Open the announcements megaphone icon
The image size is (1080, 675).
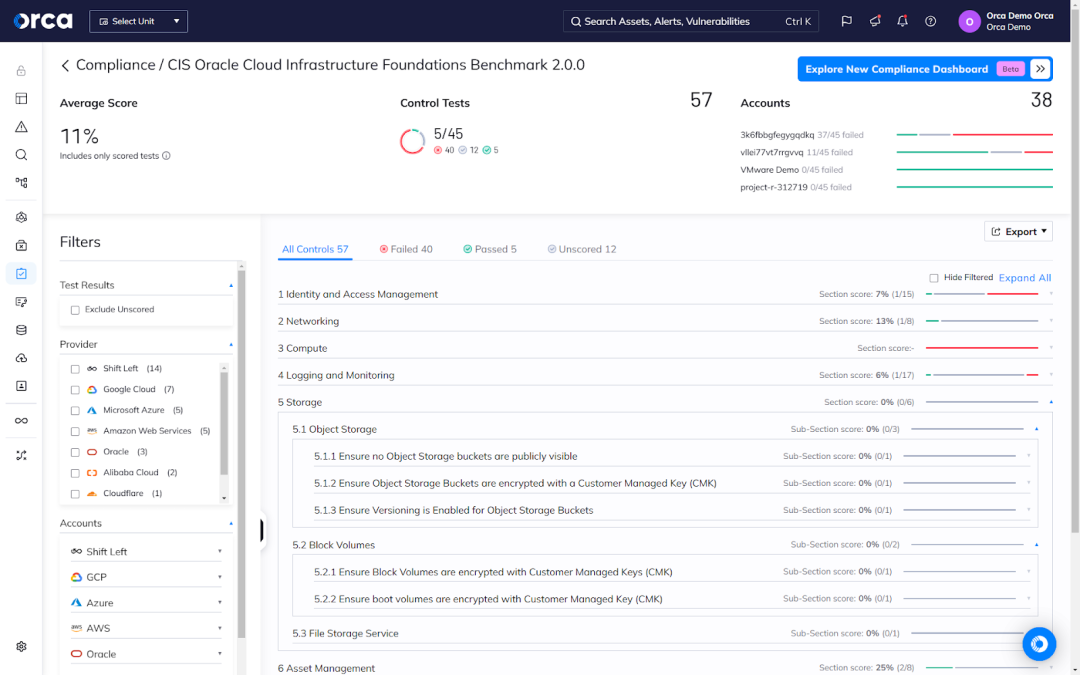875,21
